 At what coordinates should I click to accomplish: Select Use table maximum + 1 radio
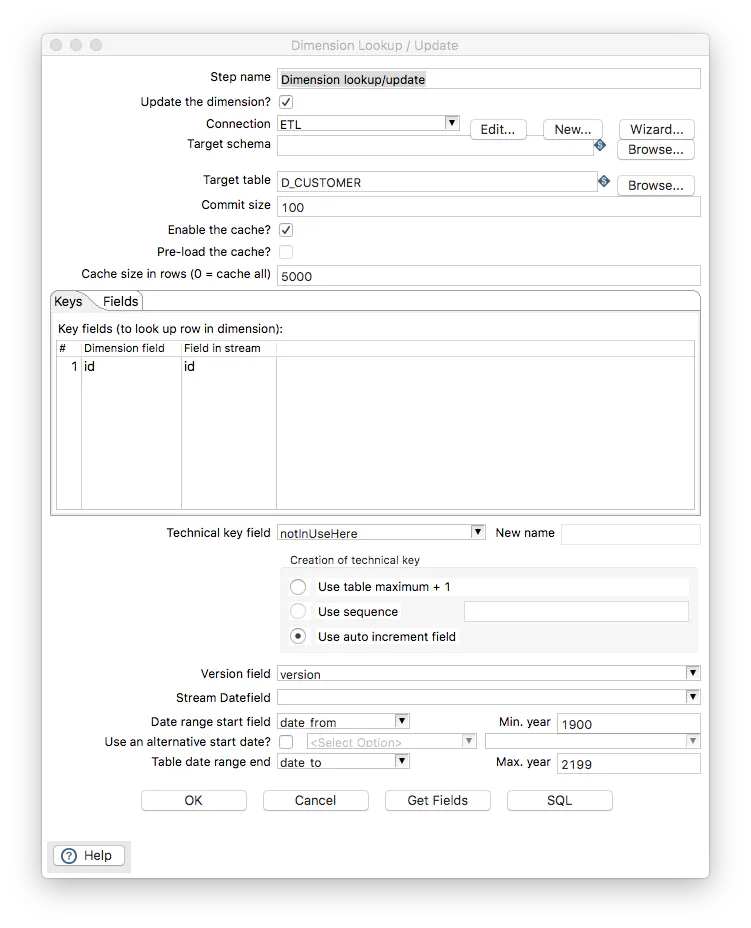(298, 587)
